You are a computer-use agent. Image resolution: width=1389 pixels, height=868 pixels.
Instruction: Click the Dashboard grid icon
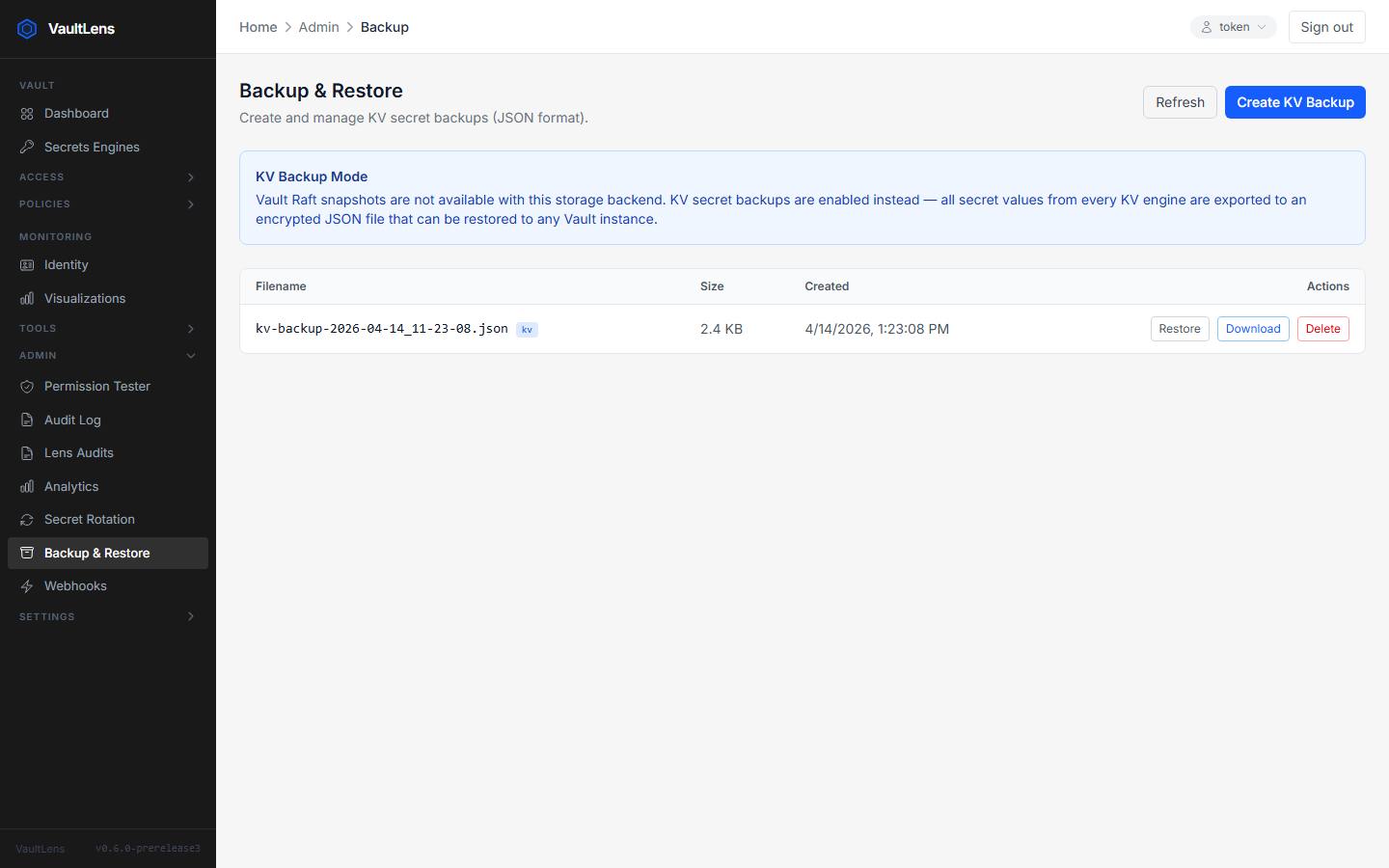tap(27, 114)
